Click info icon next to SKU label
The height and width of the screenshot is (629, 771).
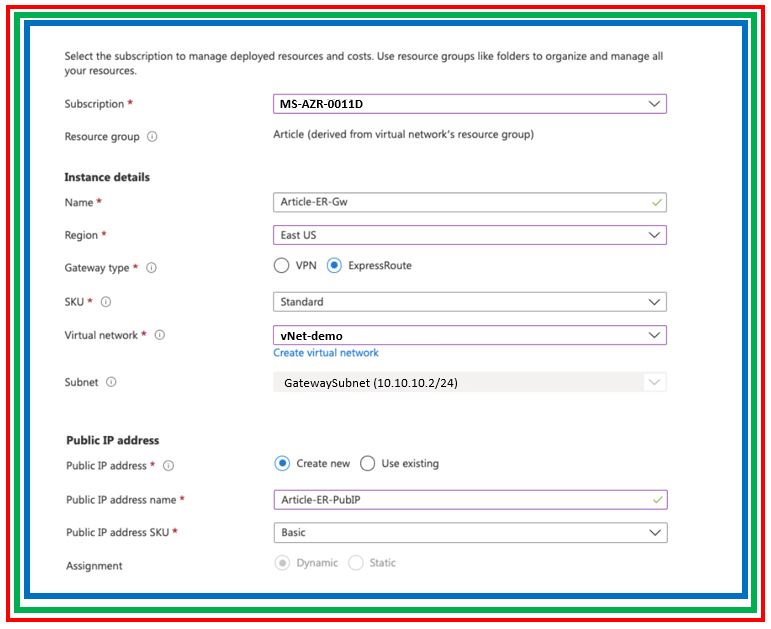[106, 302]
